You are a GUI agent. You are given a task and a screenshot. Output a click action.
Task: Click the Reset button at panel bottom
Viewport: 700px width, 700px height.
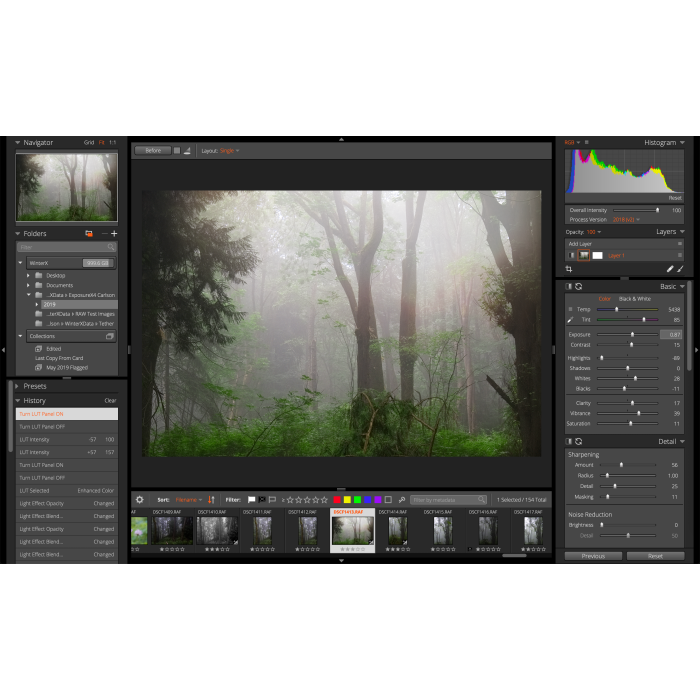pos(655,556)
